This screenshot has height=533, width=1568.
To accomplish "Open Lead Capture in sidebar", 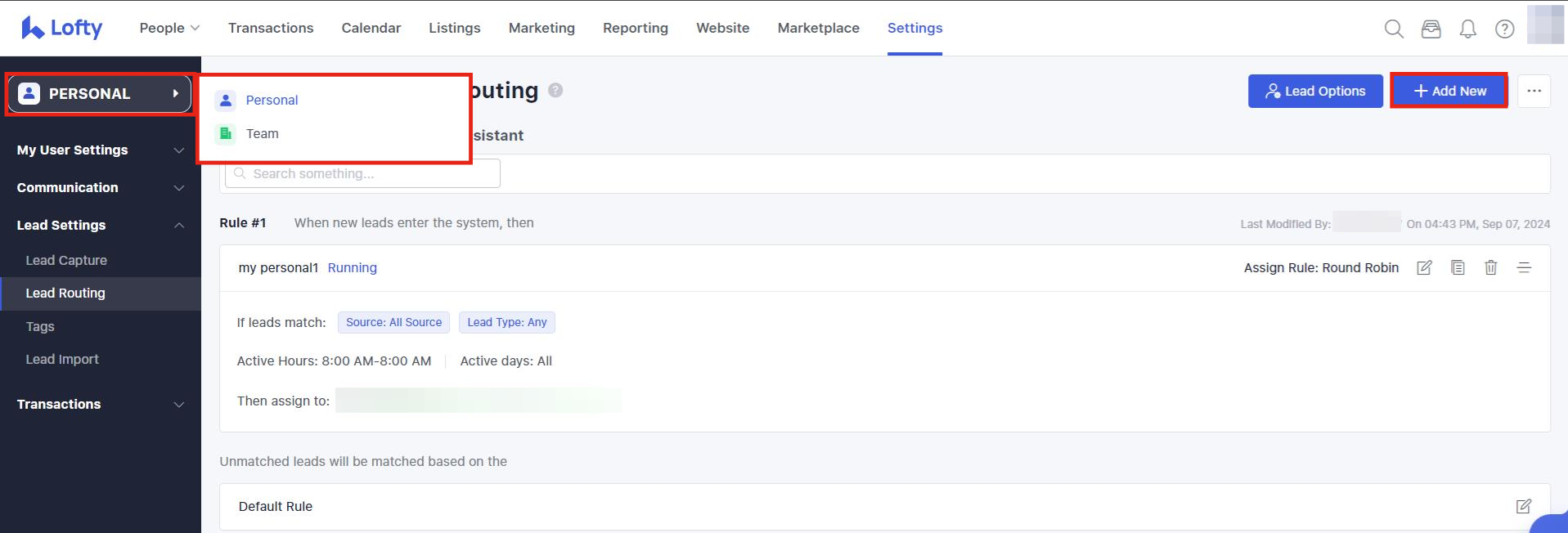I will 66,261.
